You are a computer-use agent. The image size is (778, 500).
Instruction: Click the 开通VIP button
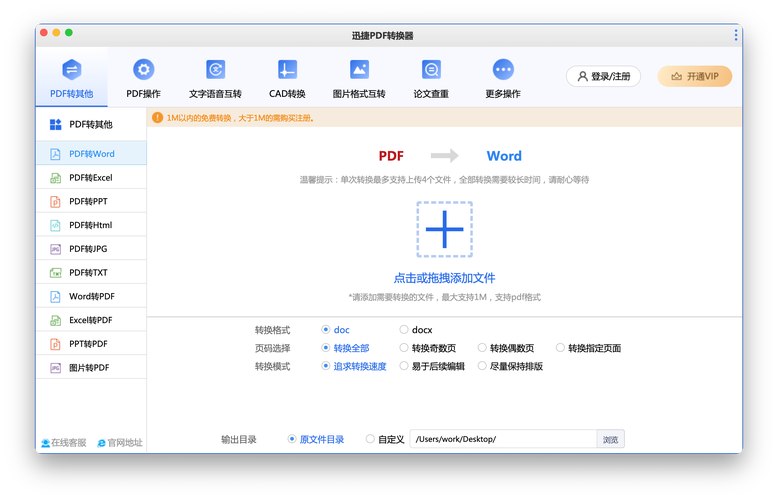(695, 76)
